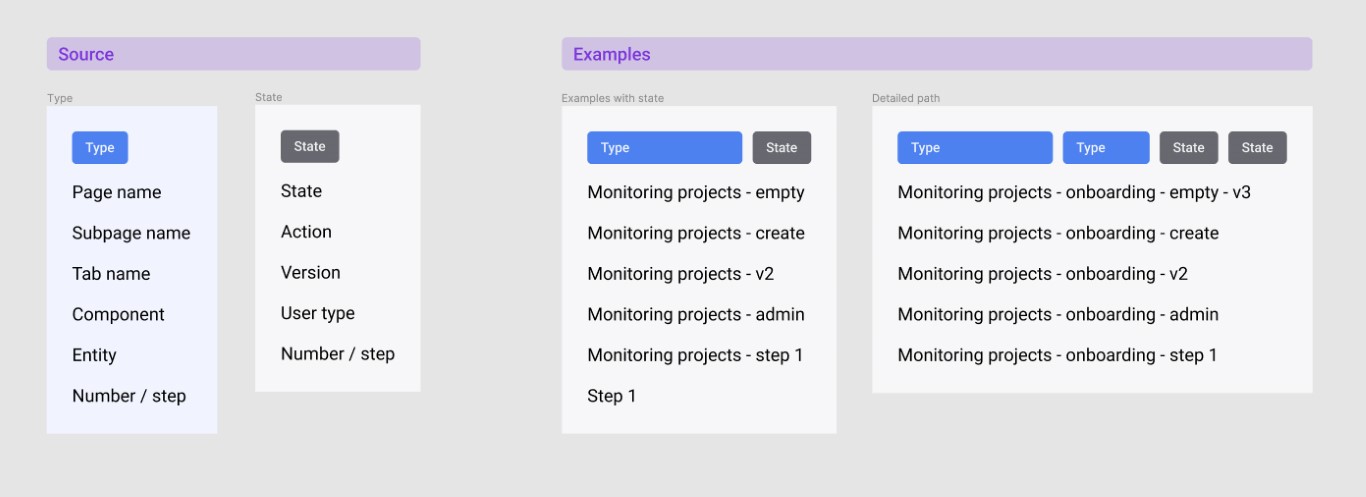Select the 'Version' text in State frame
Viewport: 1366px width, 497px height.
click(x=310, y=272)
